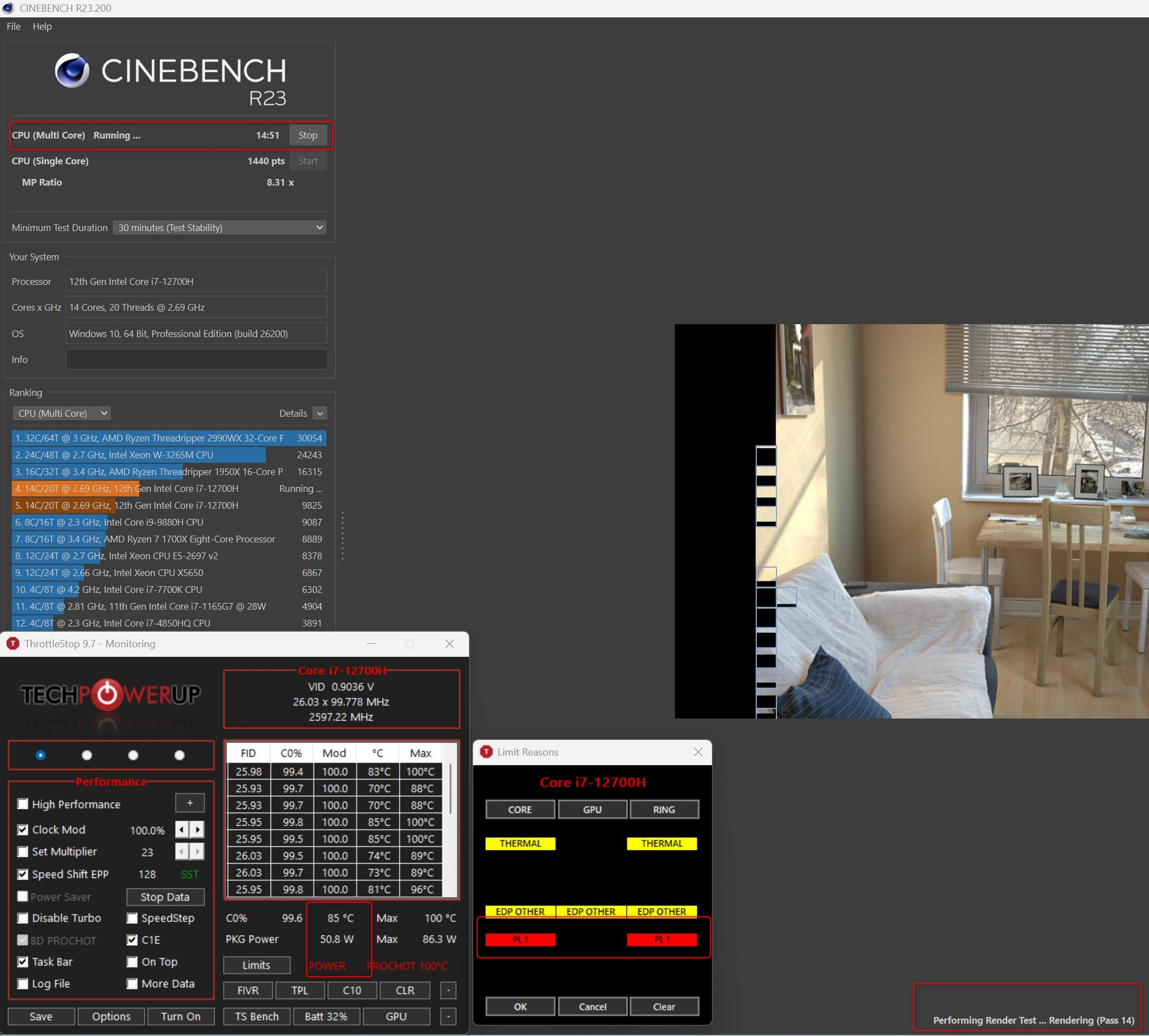Select the second ThrottleStop profile radio button
Viewport: 1149px width, 1036px height.
(86, 756)
